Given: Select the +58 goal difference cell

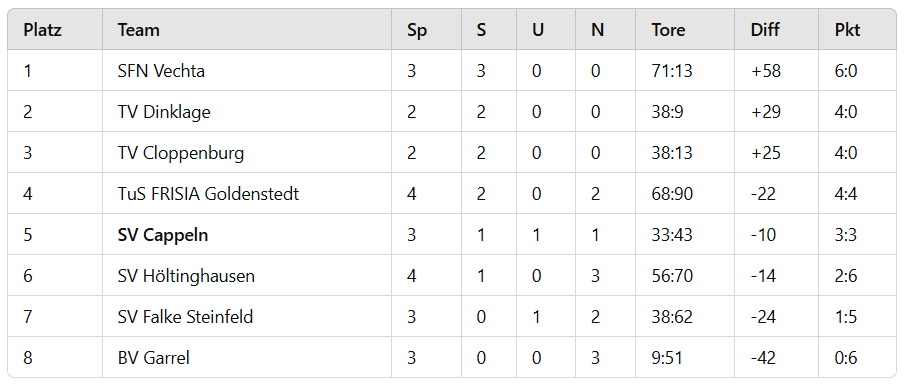Looking at the screenshot, I should [766, 71].
